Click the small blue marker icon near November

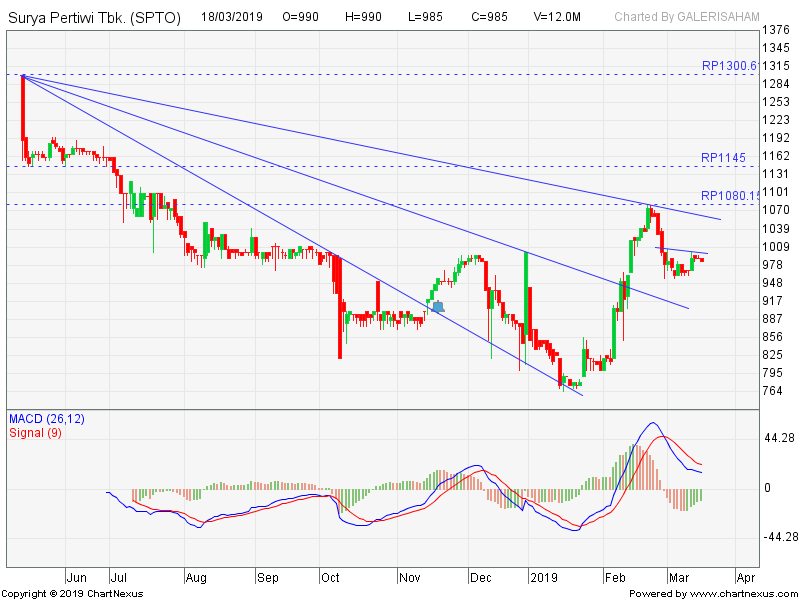[437, 306]
